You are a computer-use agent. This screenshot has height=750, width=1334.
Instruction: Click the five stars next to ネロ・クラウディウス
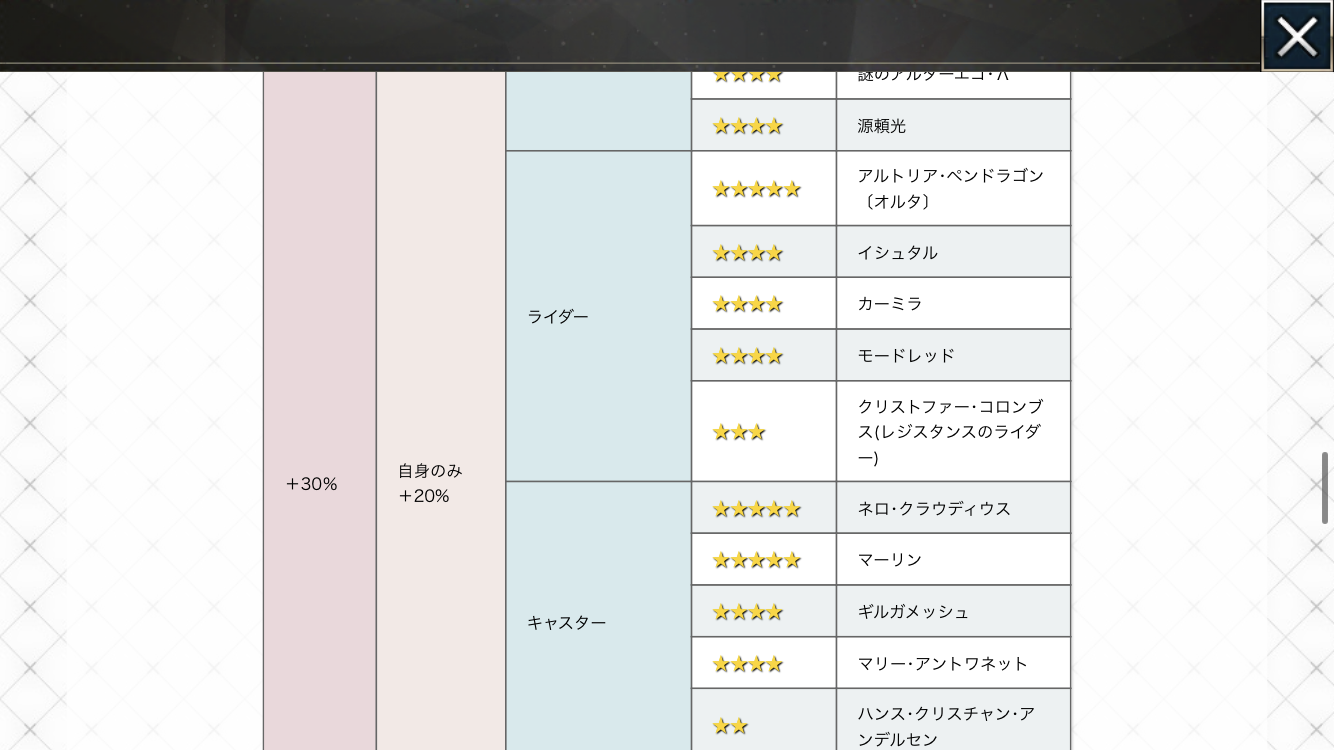tap(756, 509)
